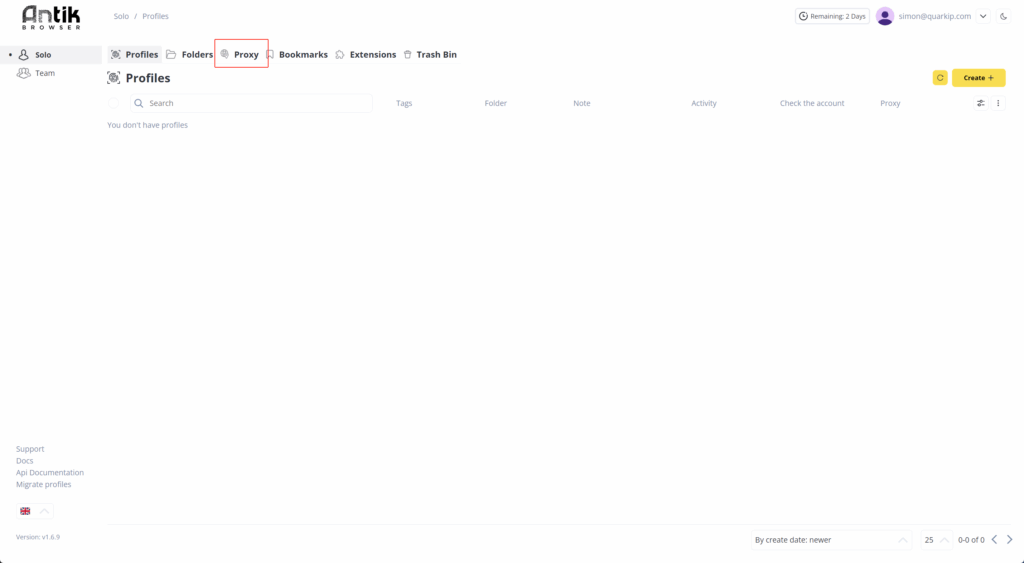1024x563 pixels.
Task: Click the Note column header
Action: pyautogui.click(x=582, y=103)
